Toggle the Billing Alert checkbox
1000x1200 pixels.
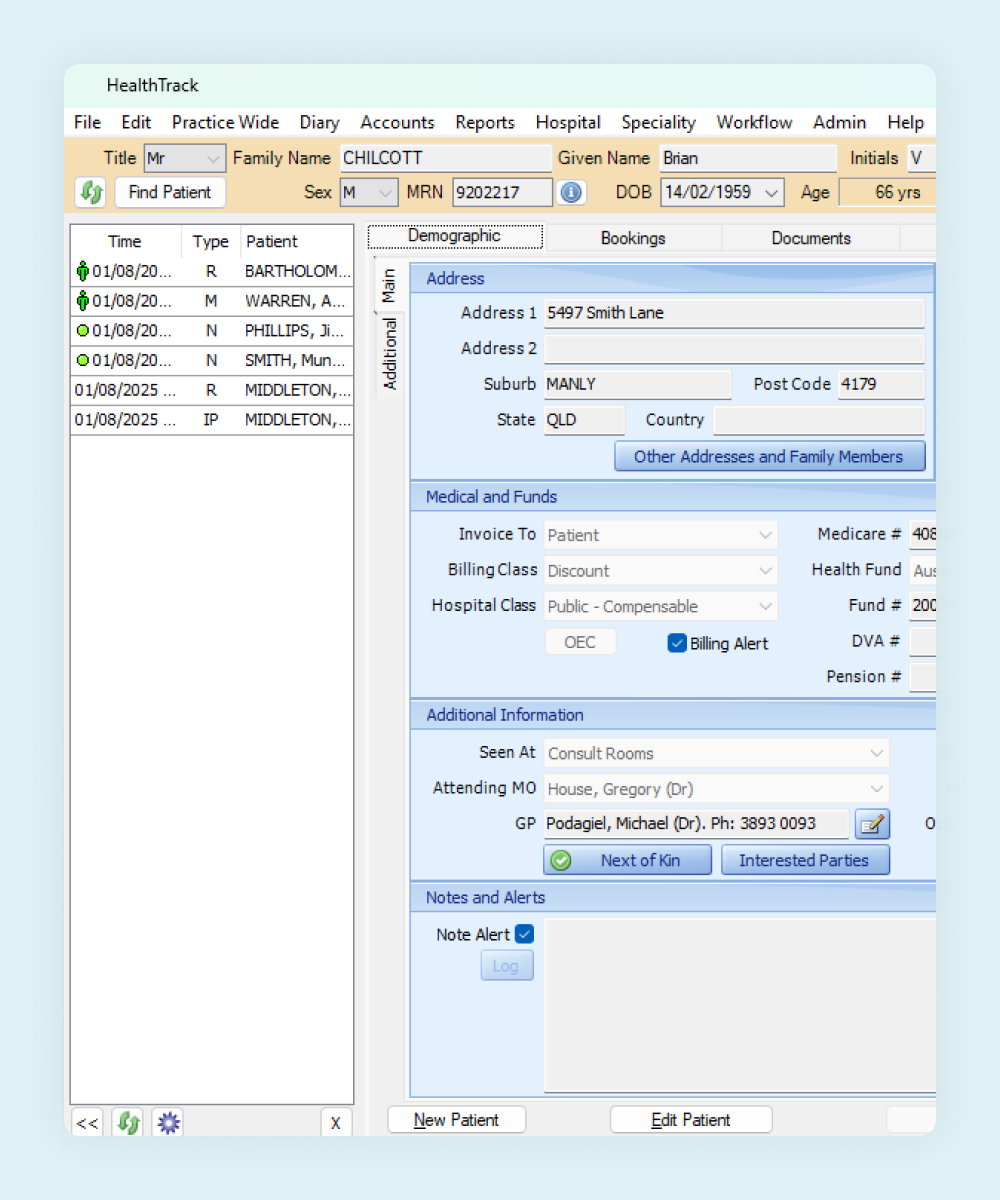[677, 643]
